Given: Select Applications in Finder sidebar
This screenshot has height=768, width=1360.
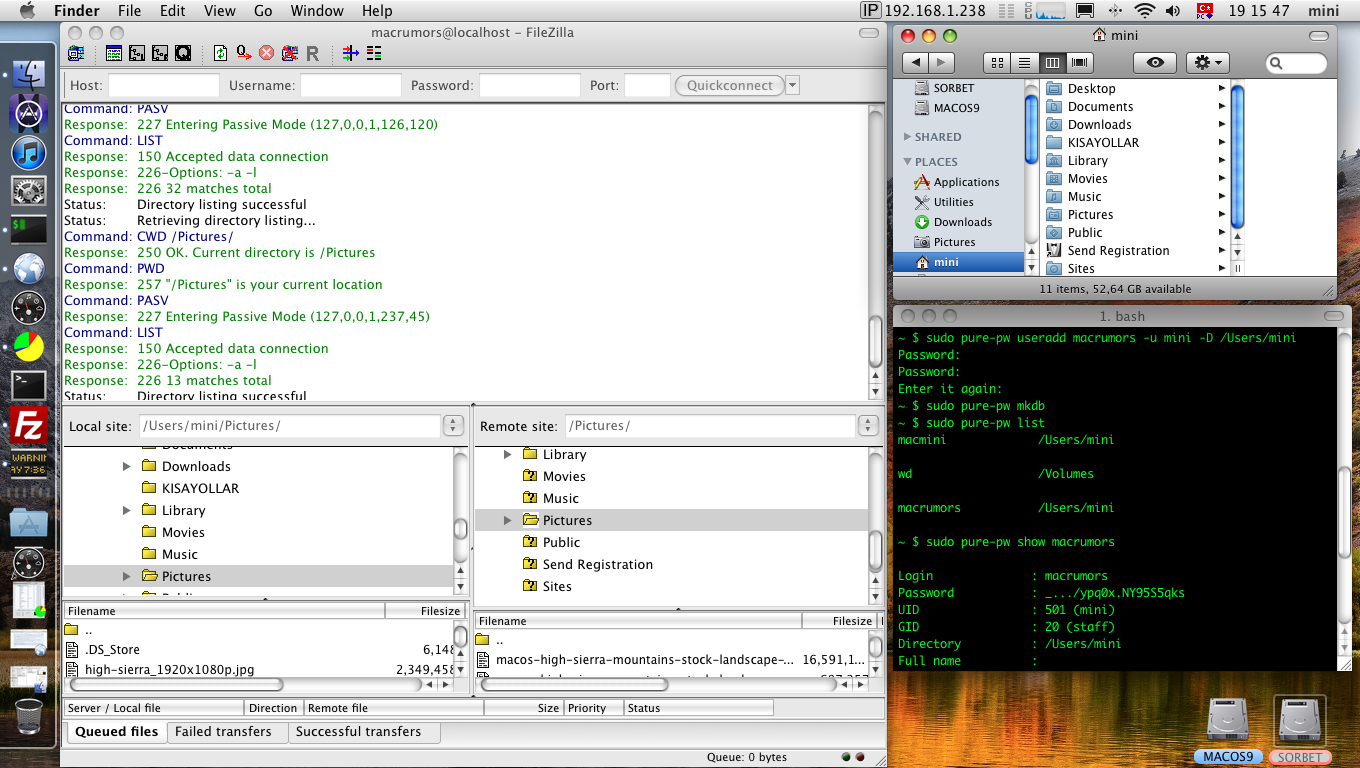Looking at the screenshot, I should (958, 182).
